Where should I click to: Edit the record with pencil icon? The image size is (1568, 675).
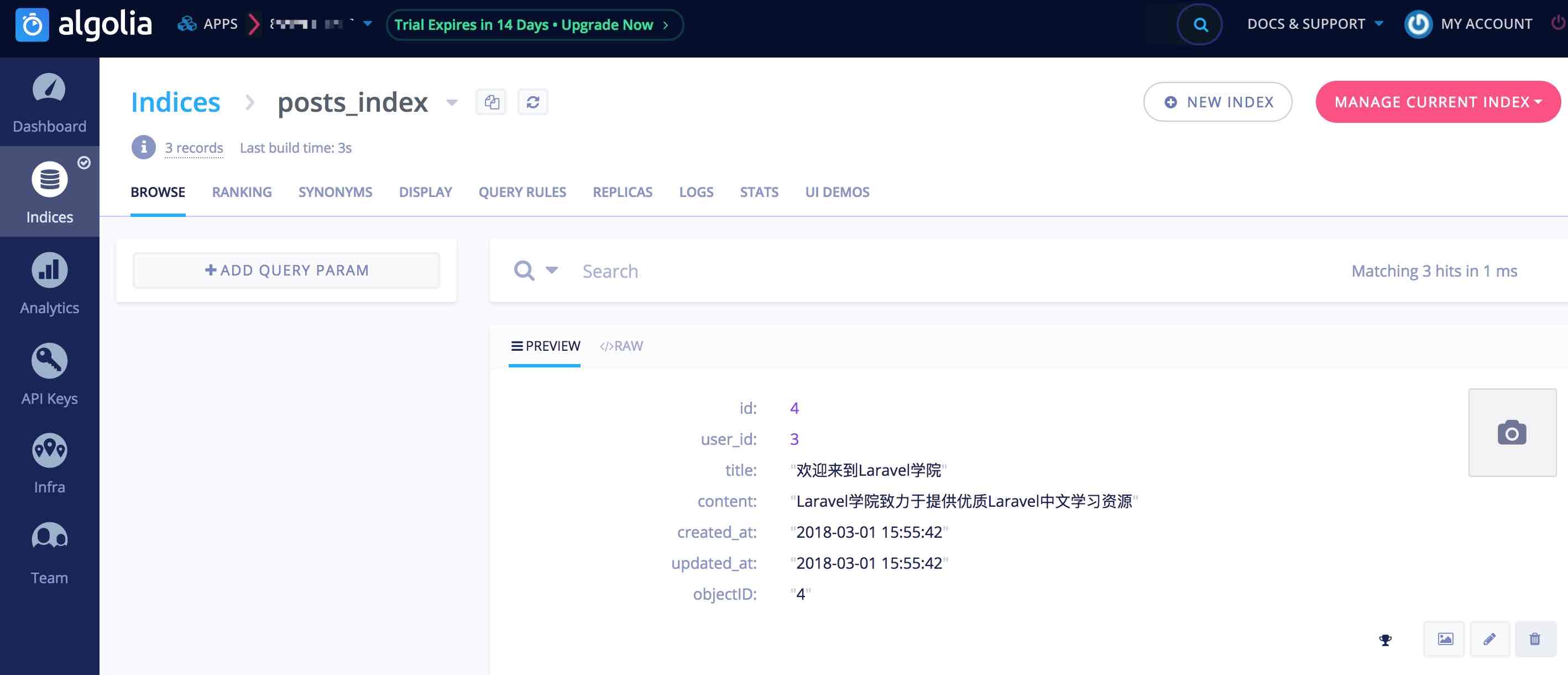click(1489, 639)
